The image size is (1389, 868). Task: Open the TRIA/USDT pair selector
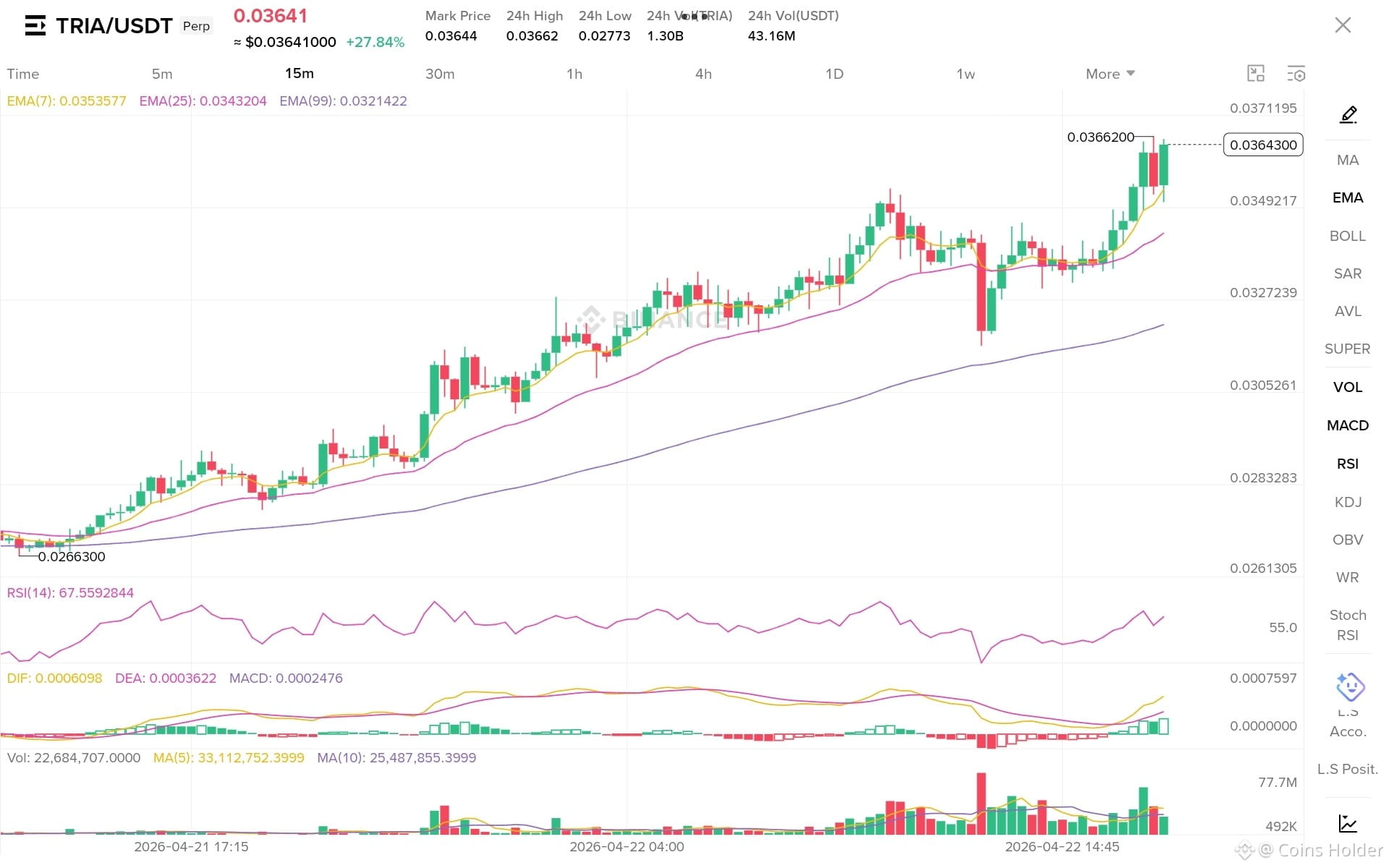click(x=114, y=26)
